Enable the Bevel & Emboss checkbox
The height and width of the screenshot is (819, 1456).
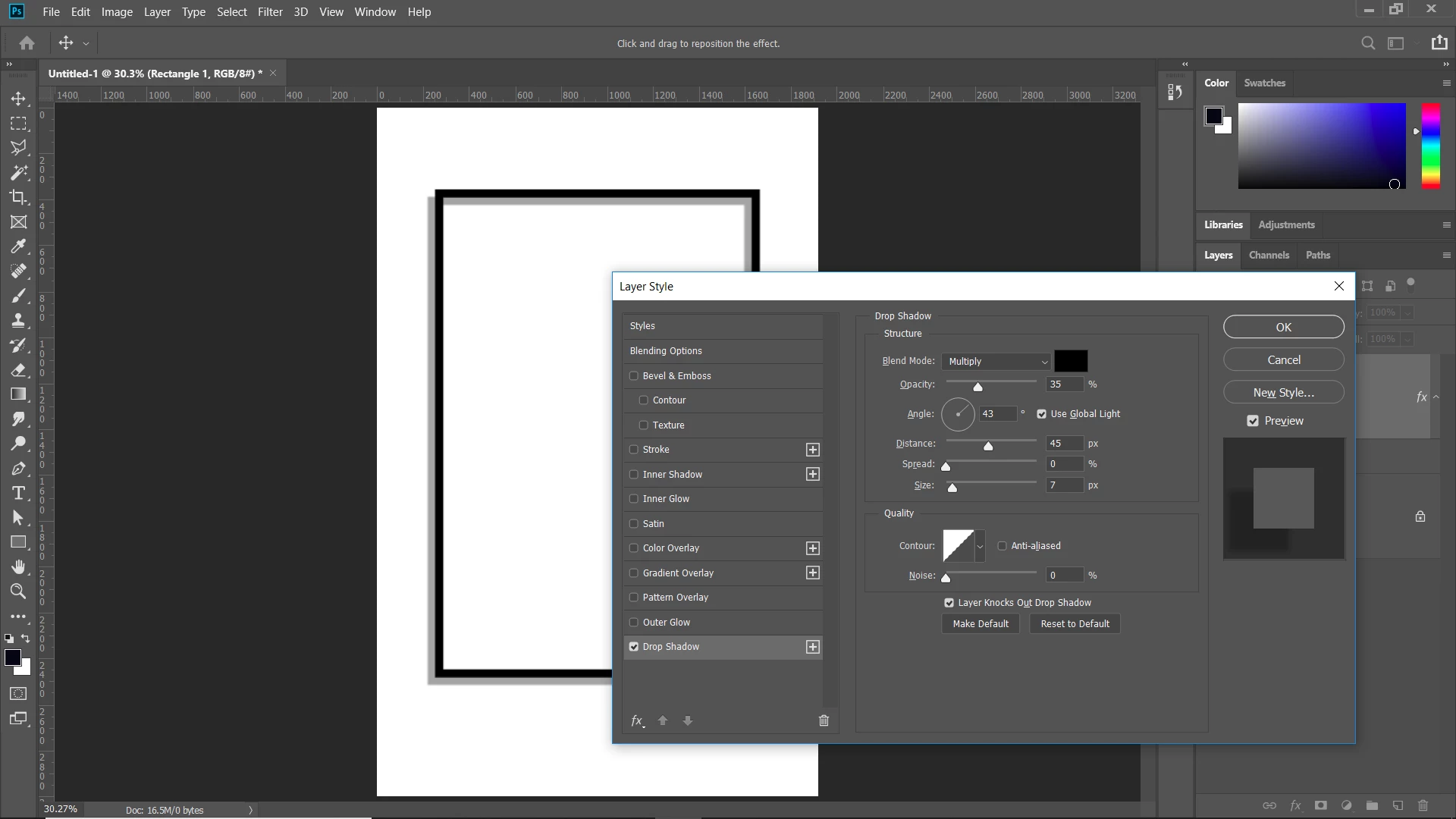(x=634, y=376)
